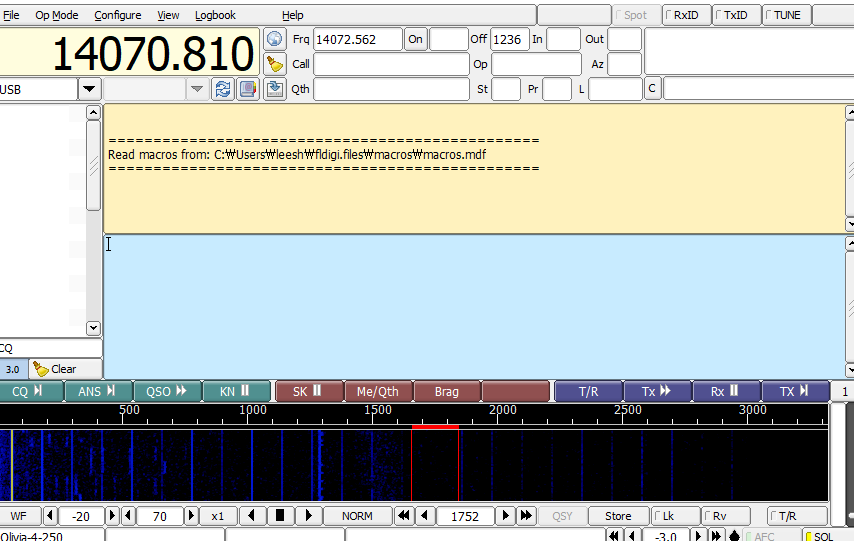Decrease the waterfall range value 70
This screenshot has width=854, height=541.
tap(129, 515)
